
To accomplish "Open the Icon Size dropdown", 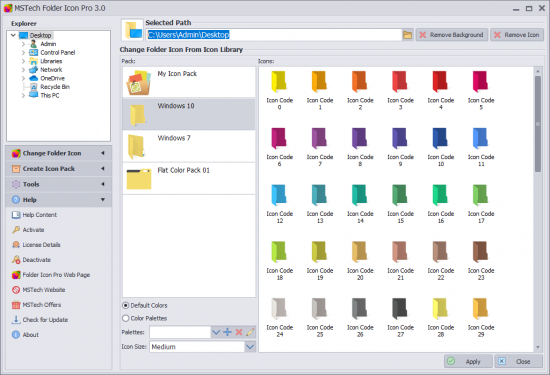I will (x=250, y=347).
